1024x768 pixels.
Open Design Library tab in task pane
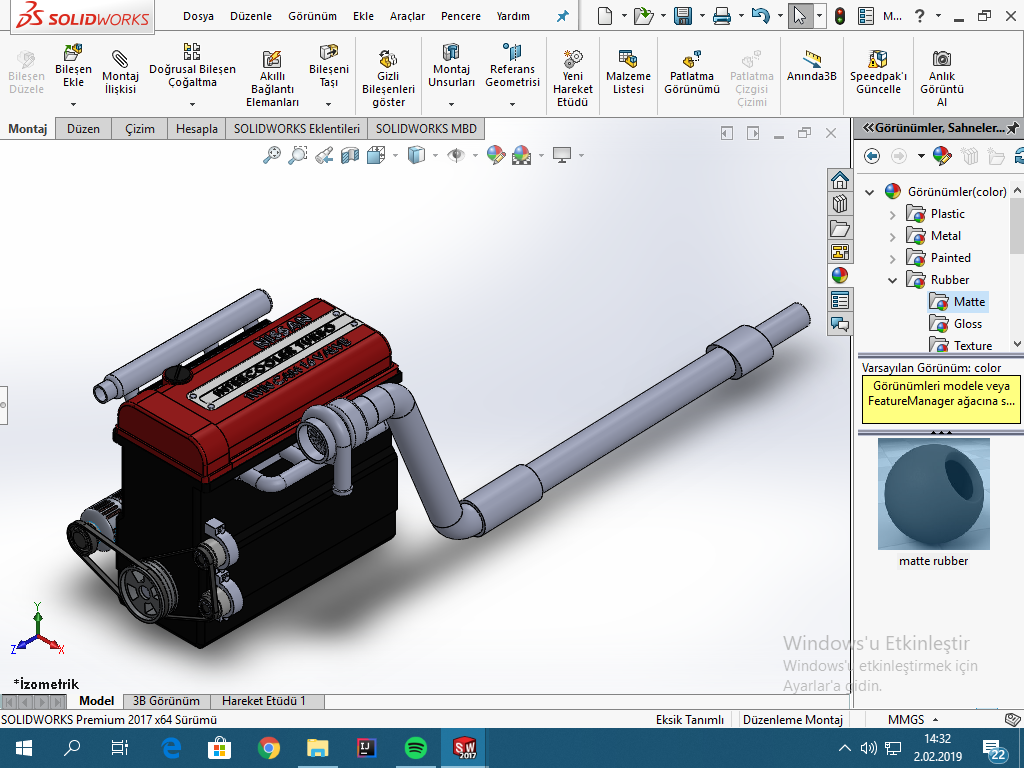tap(840, 204)
